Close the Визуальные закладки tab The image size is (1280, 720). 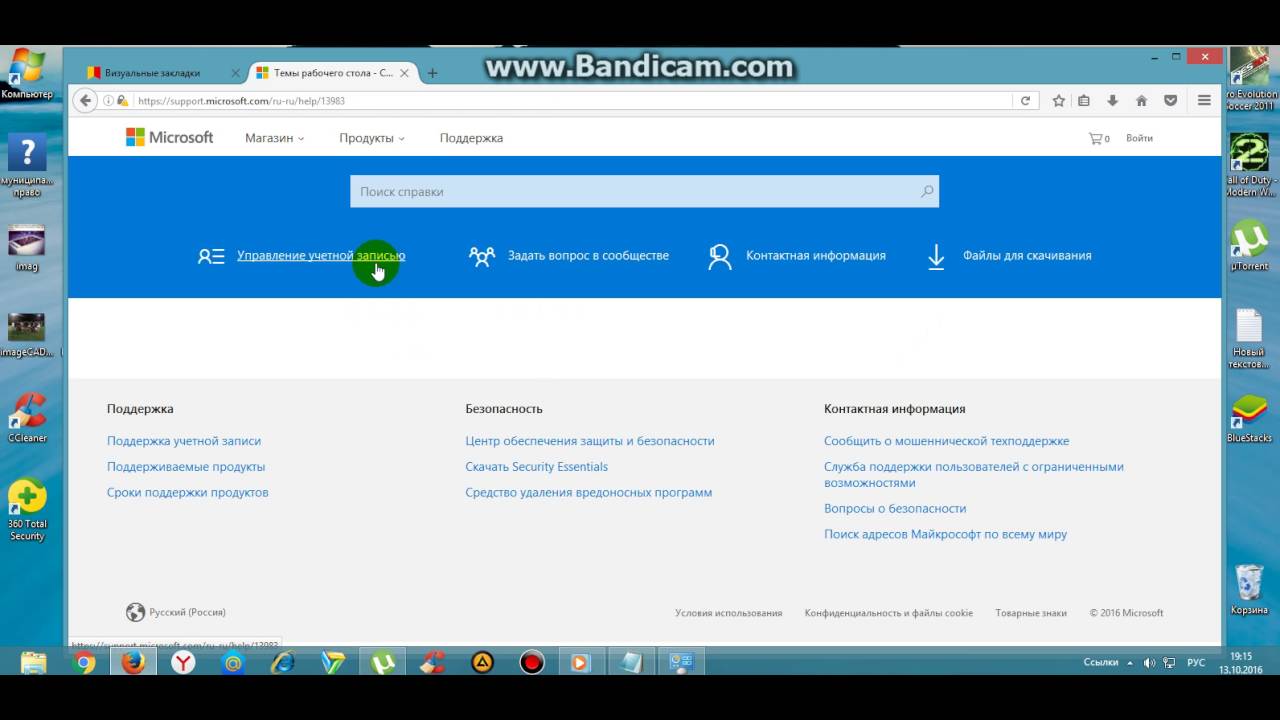pos(235,73)
